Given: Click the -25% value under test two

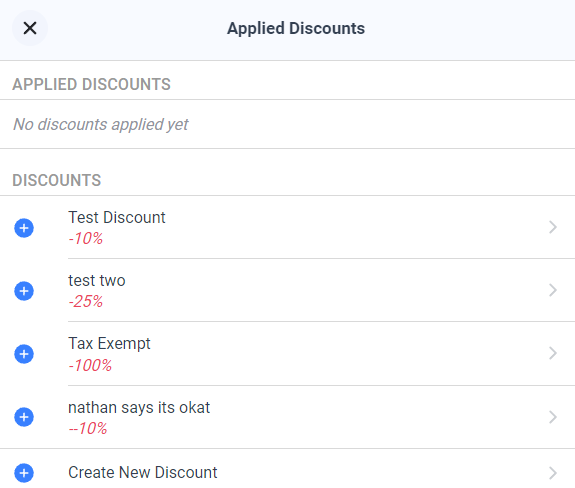Looking at the screenshot, I should [x=86, y=301].
